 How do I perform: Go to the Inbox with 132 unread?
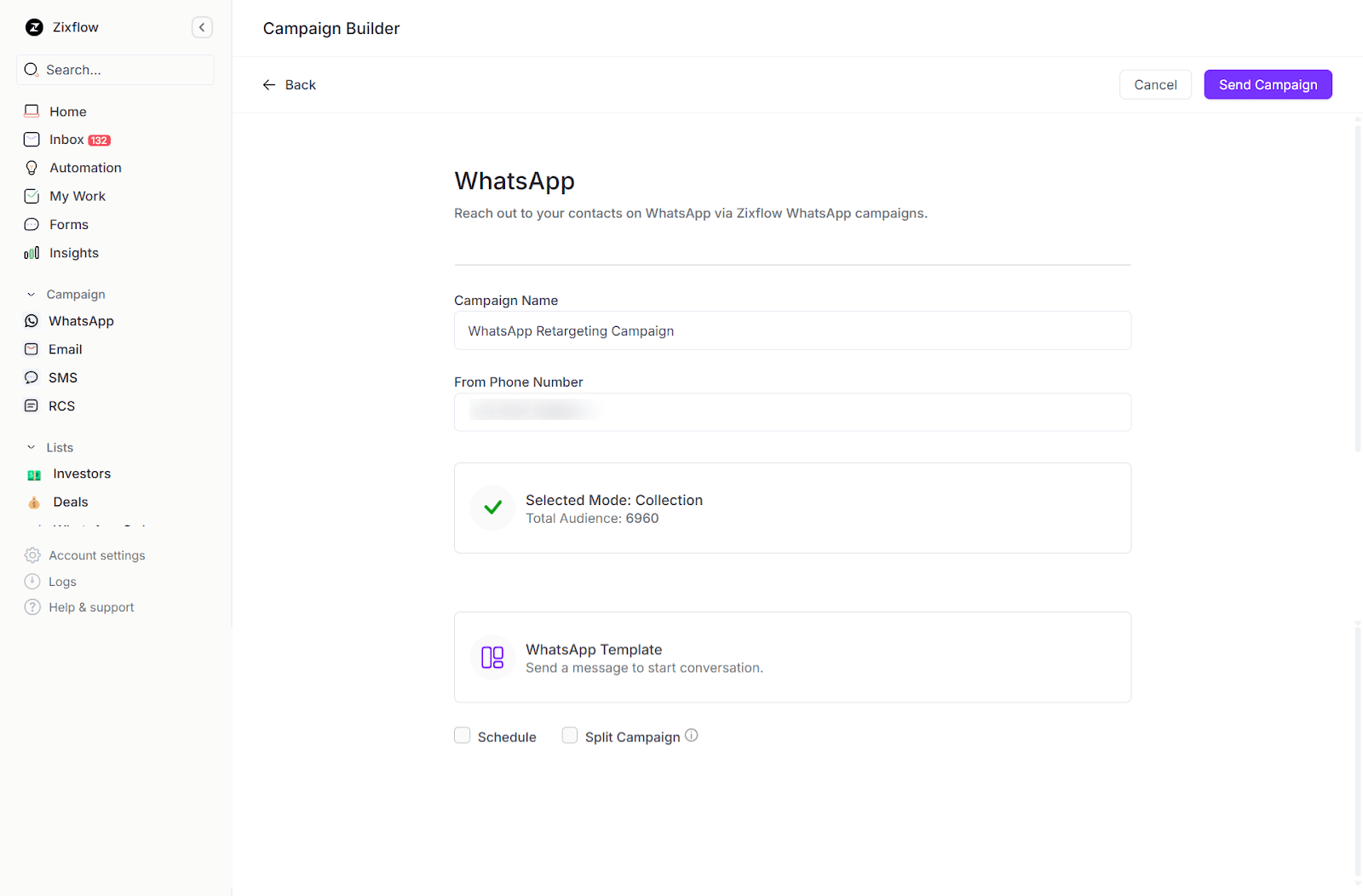click(x=66, y=139)
